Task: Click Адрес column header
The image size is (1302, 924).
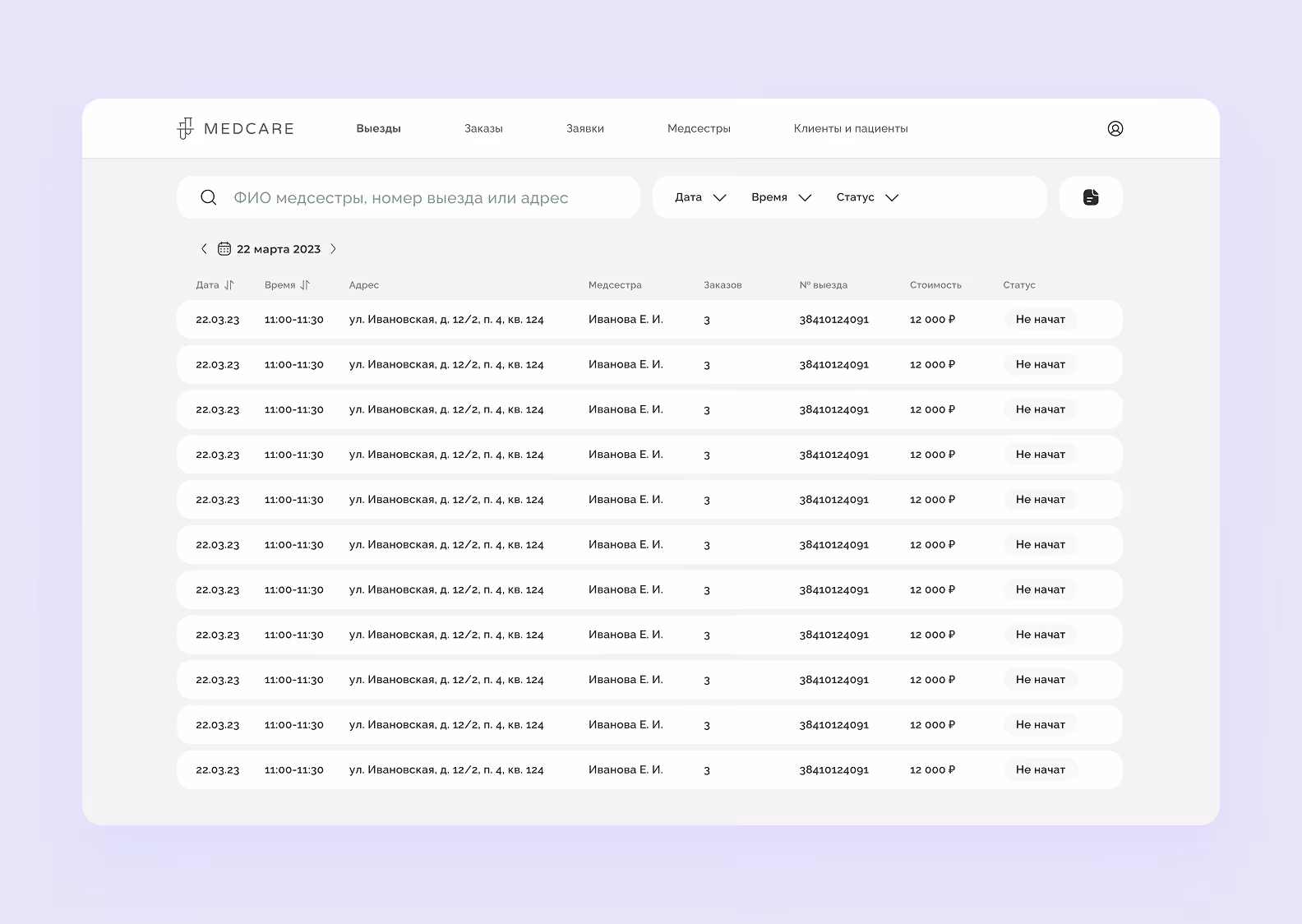Action: 363,285
